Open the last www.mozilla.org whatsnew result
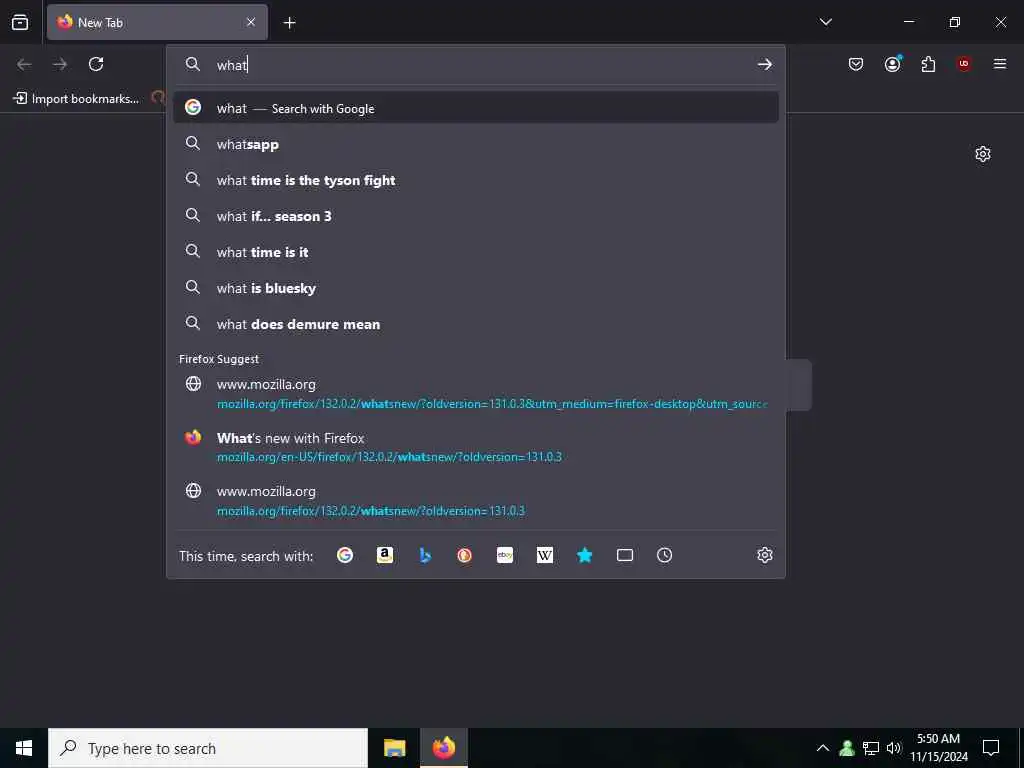 (x=475, y=500)
